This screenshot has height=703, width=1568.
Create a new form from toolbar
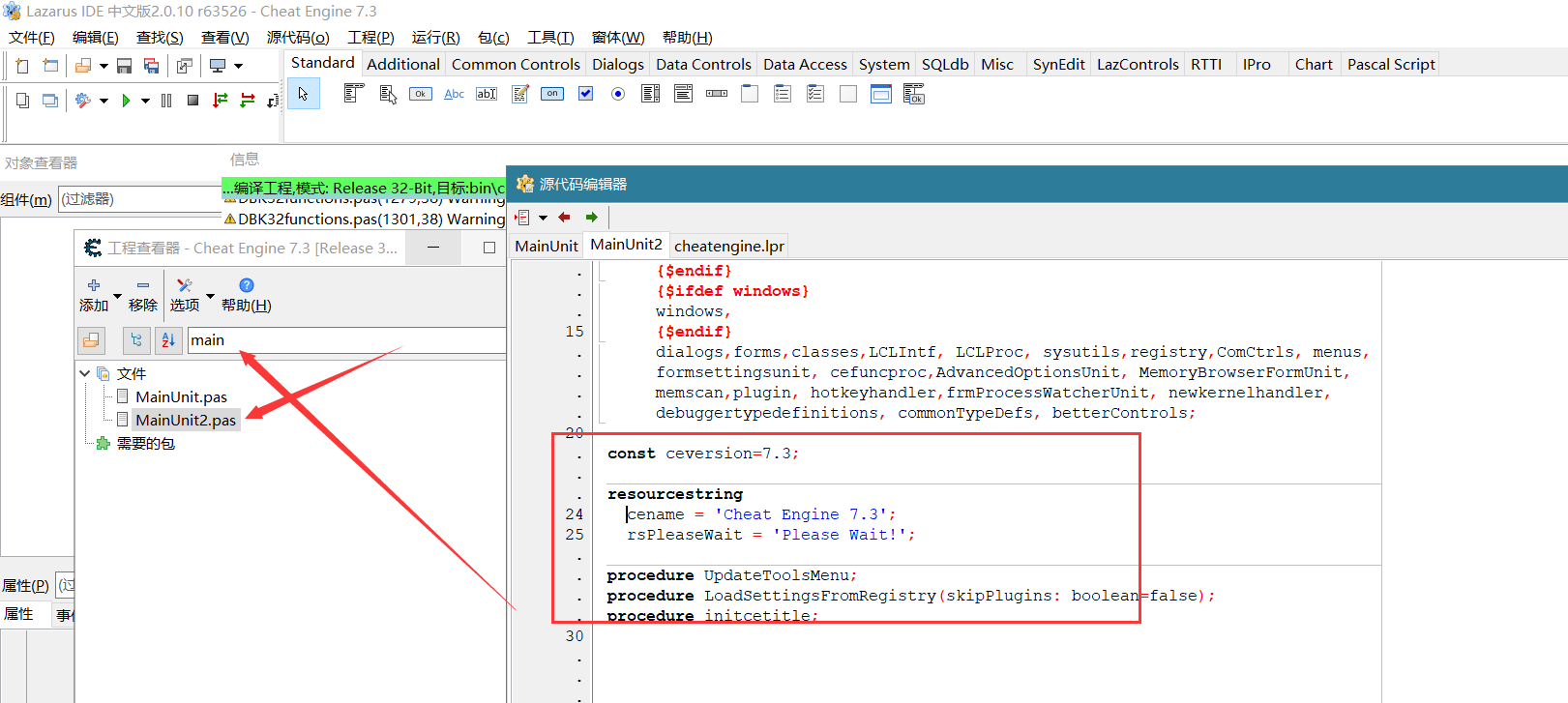coord(50,66)
